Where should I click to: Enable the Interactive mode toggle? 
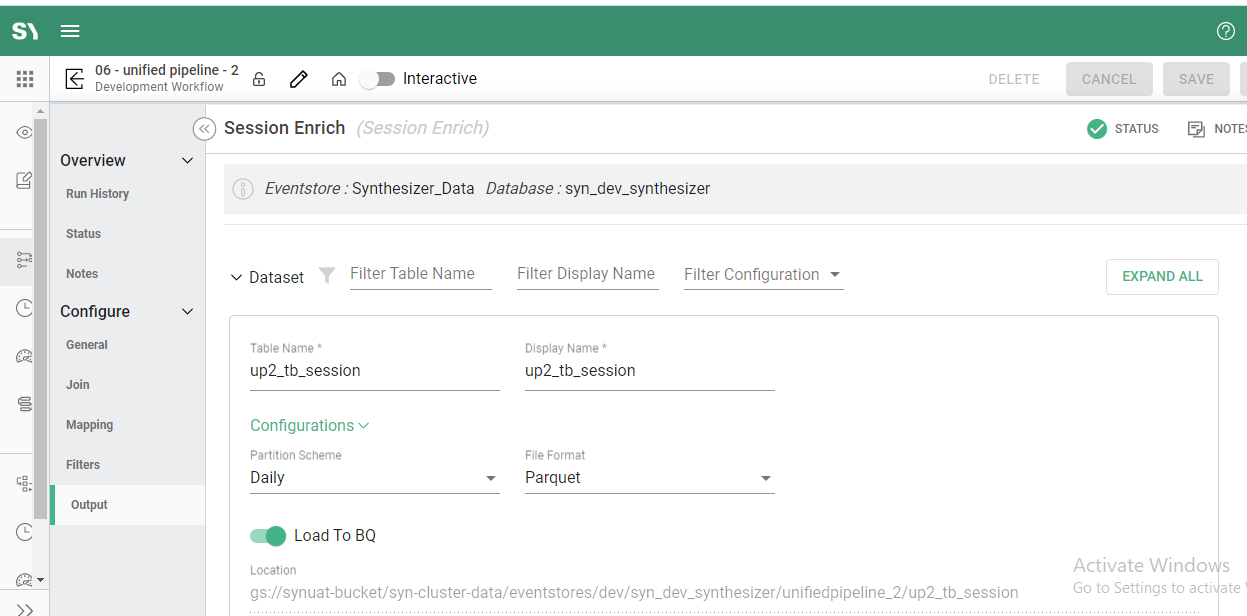tap(378, 78)
